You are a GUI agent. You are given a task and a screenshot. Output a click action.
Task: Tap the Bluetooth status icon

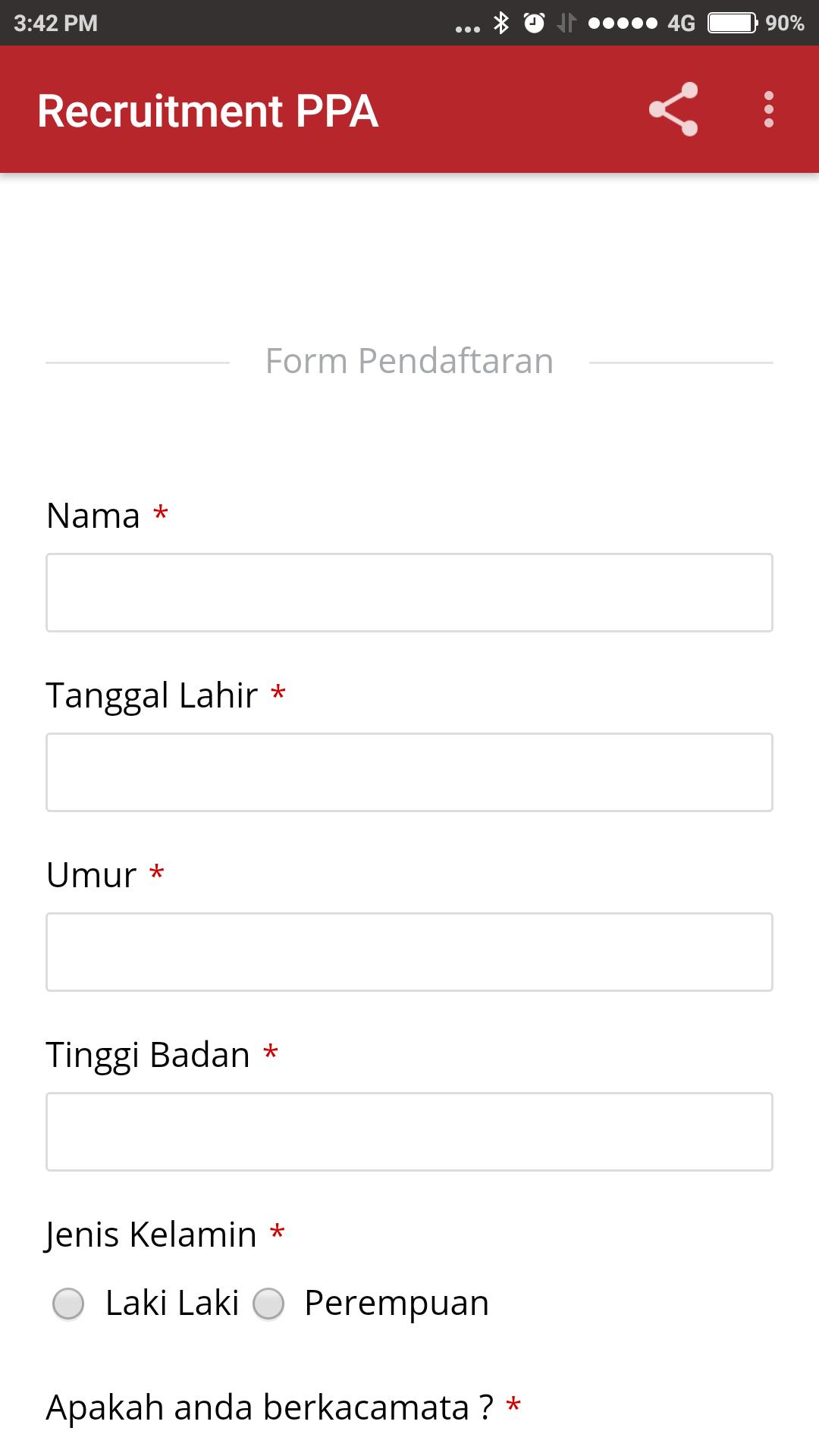501,23
